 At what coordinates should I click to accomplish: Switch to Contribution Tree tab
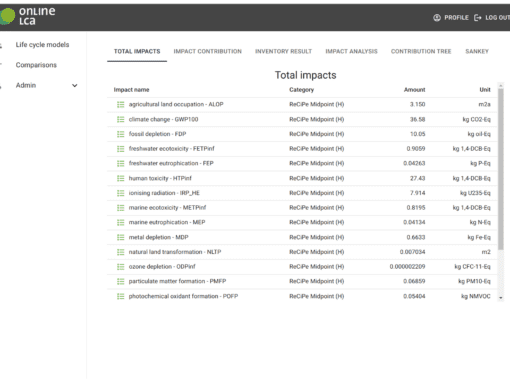(x=421, y=51)
